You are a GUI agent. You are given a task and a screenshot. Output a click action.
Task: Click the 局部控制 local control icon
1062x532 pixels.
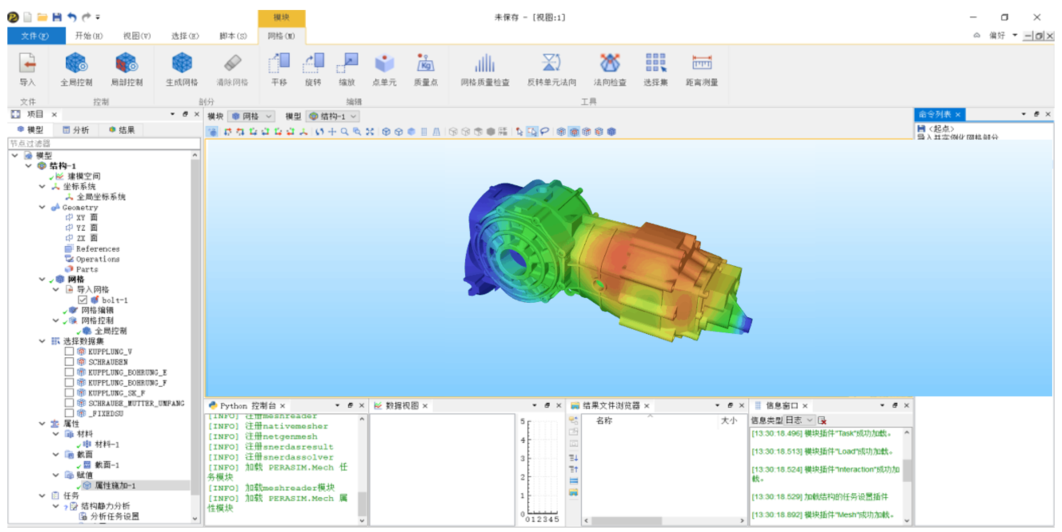click(x=126, y=68)
